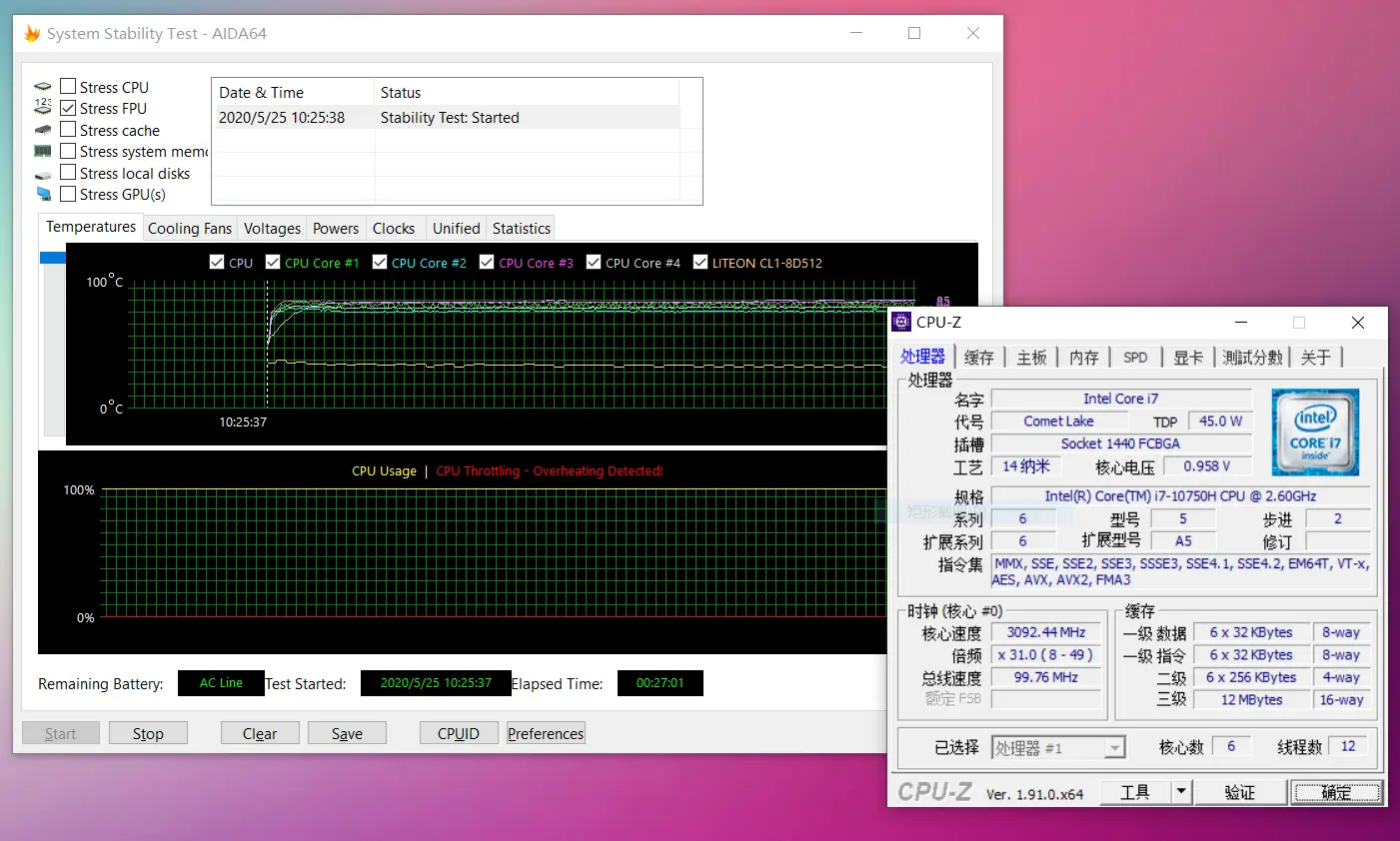This screenshot has height=841, width=1400.
Task: Open the dropdown arrow next to the 工具 button
Action: tap(1181, 792)
